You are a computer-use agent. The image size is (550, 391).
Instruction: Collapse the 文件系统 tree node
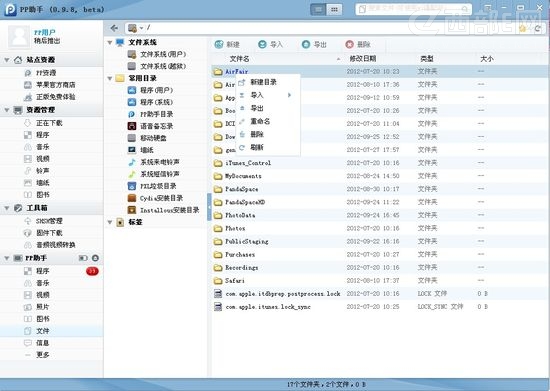point(110,42)
